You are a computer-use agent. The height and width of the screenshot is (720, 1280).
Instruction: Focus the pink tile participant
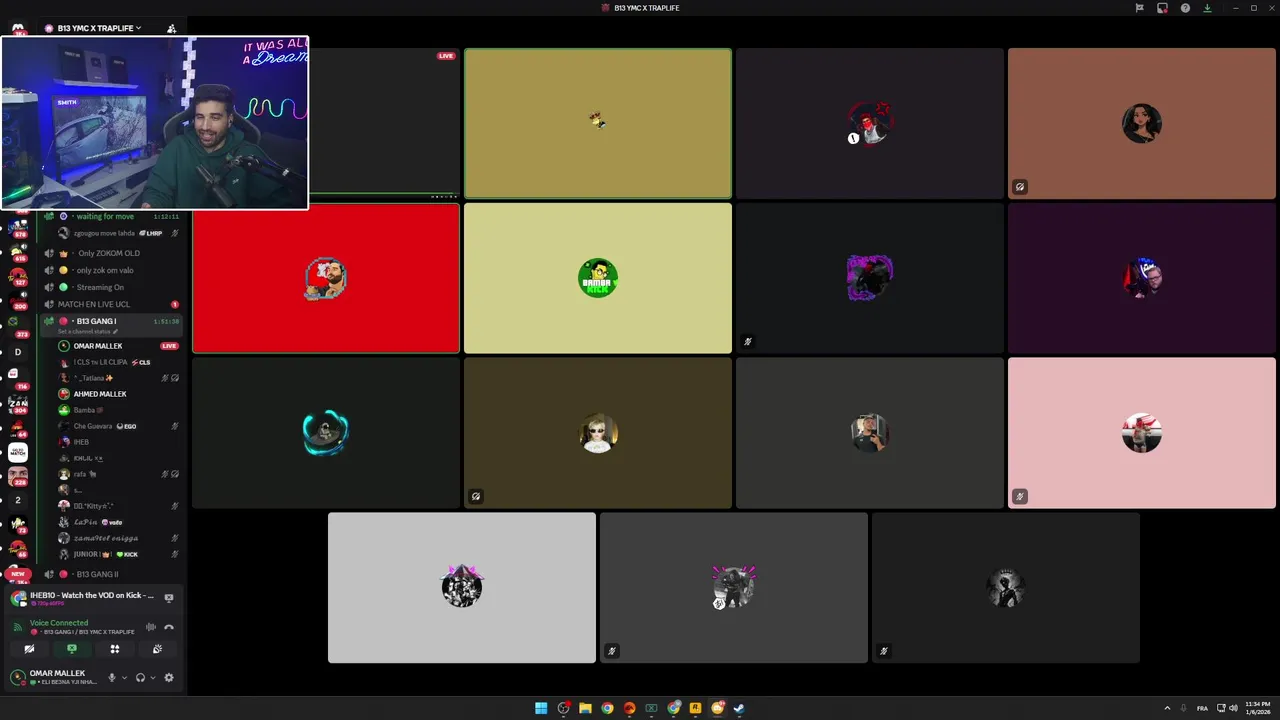[1142, 433]
